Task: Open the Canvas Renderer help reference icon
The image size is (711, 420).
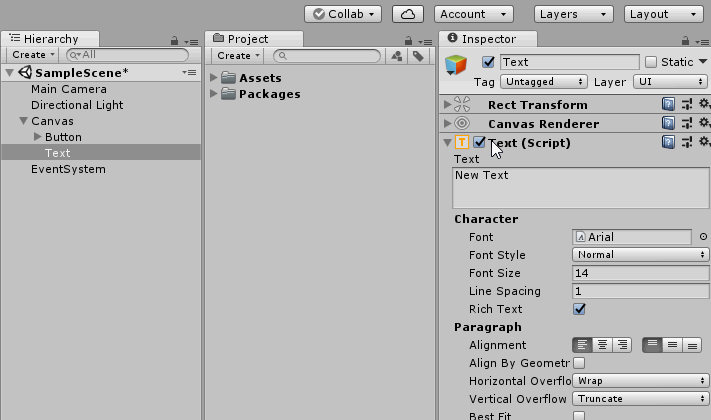Action: pos(668,123)
